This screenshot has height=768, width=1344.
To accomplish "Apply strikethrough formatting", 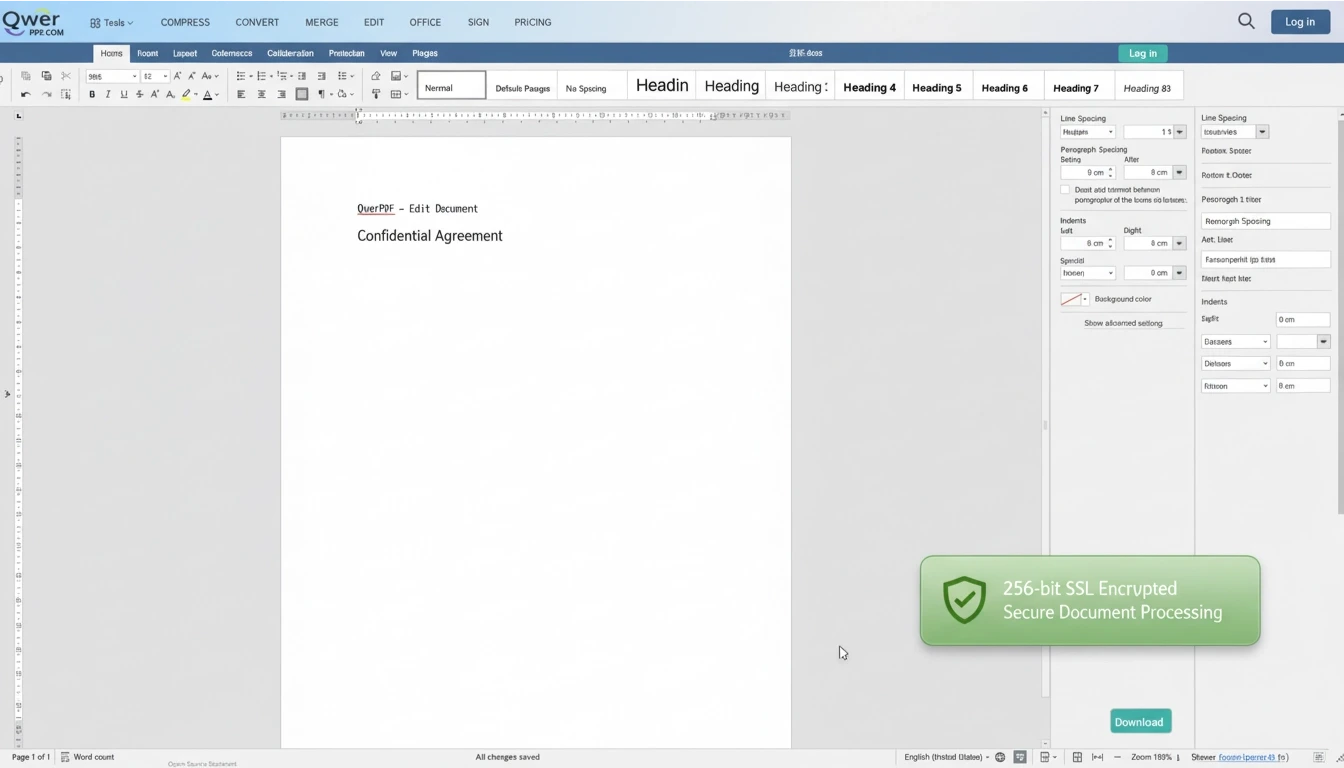I will click(x=140, y=94).
